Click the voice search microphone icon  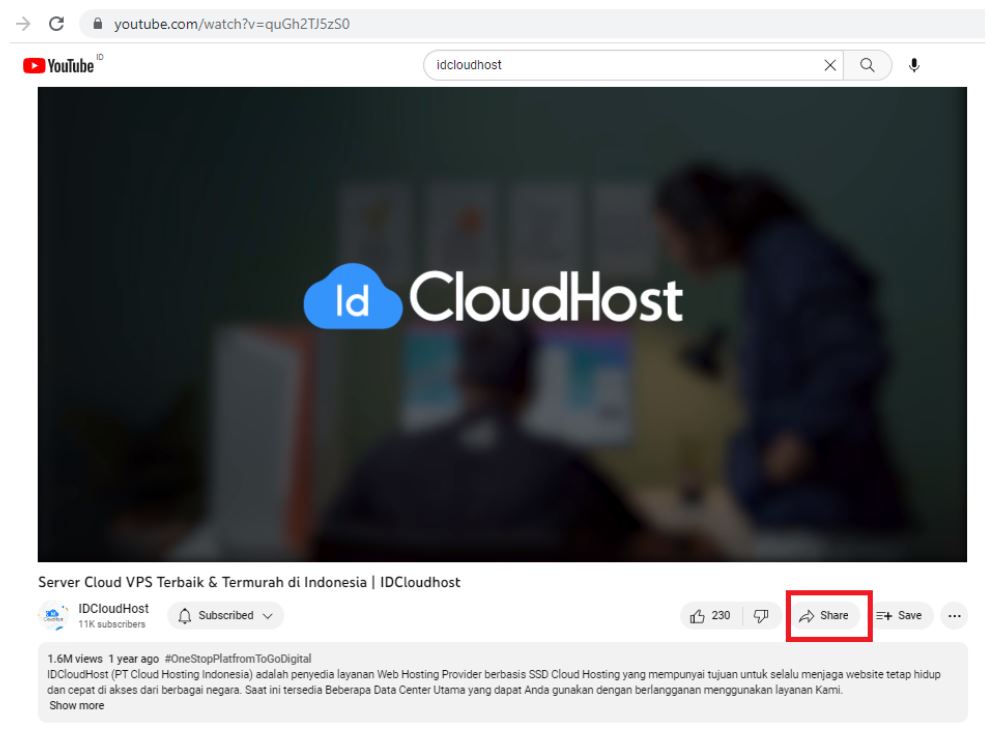pos(913,65)
